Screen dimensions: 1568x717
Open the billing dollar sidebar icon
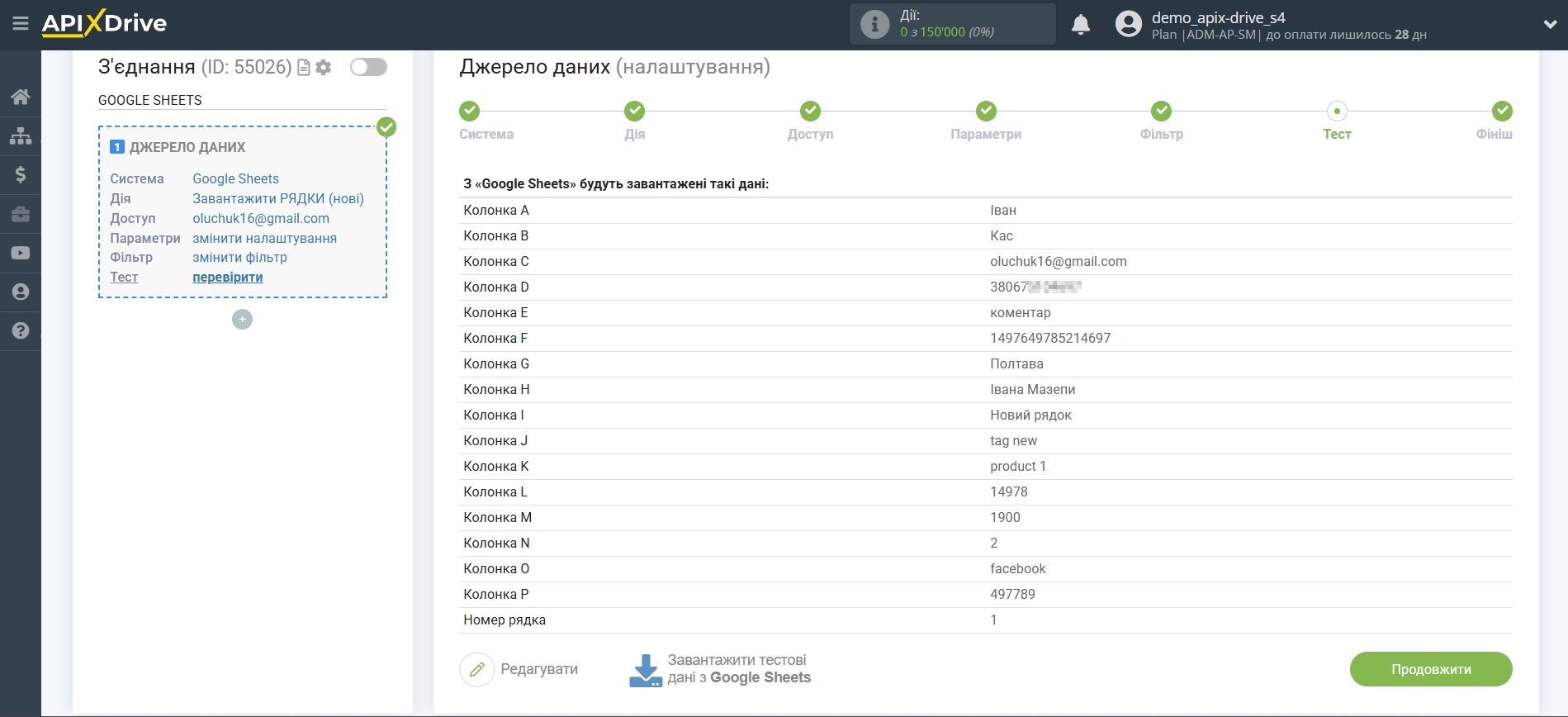click(21, 174)
